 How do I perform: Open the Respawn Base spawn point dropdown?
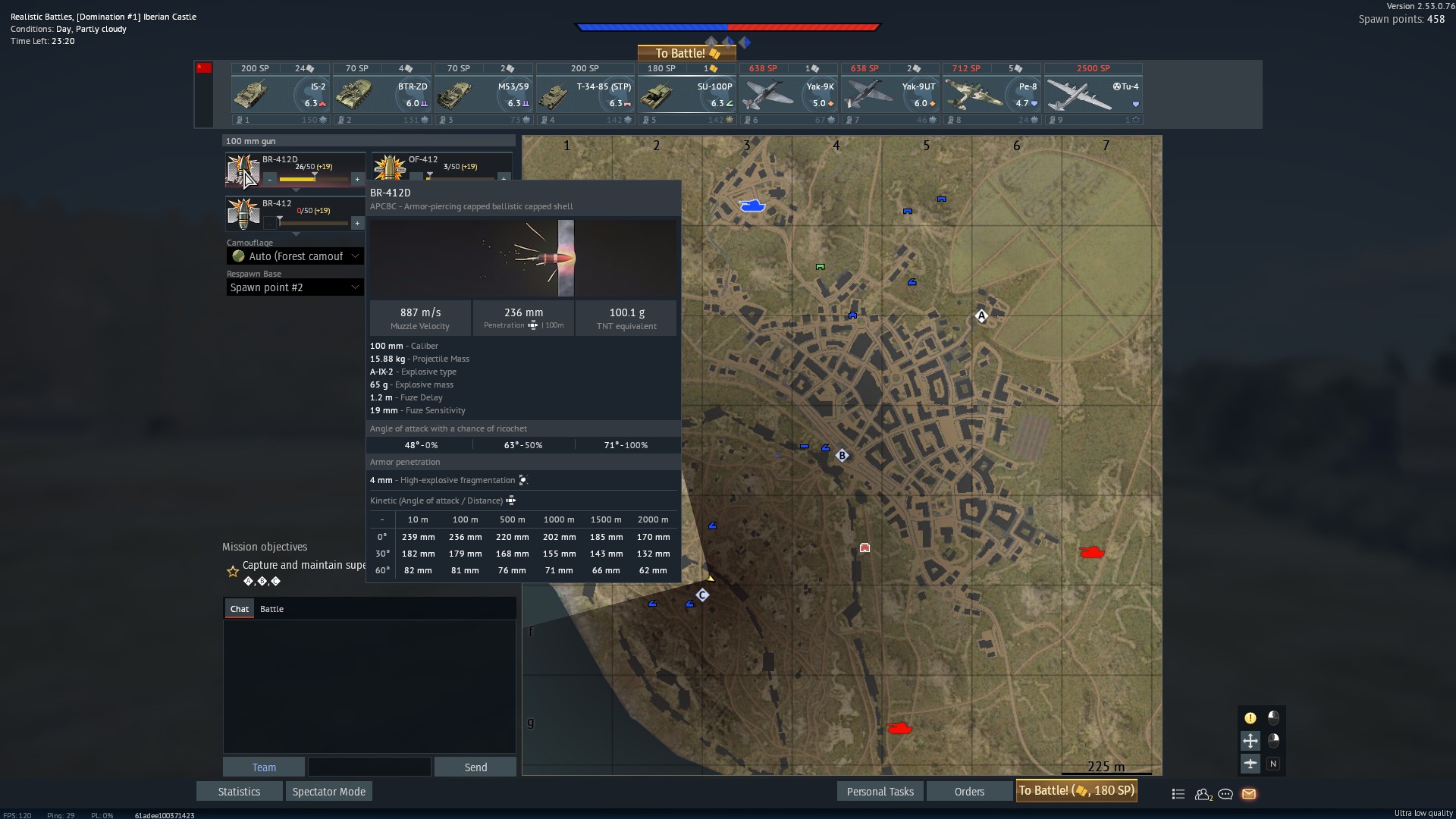click(295, 287)
